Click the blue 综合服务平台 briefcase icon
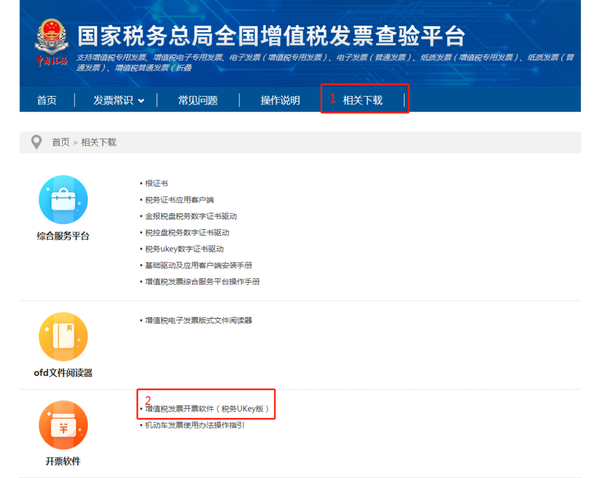Image resolution: width=600 pixels, height=478 pixels. [x=63, y=199]
